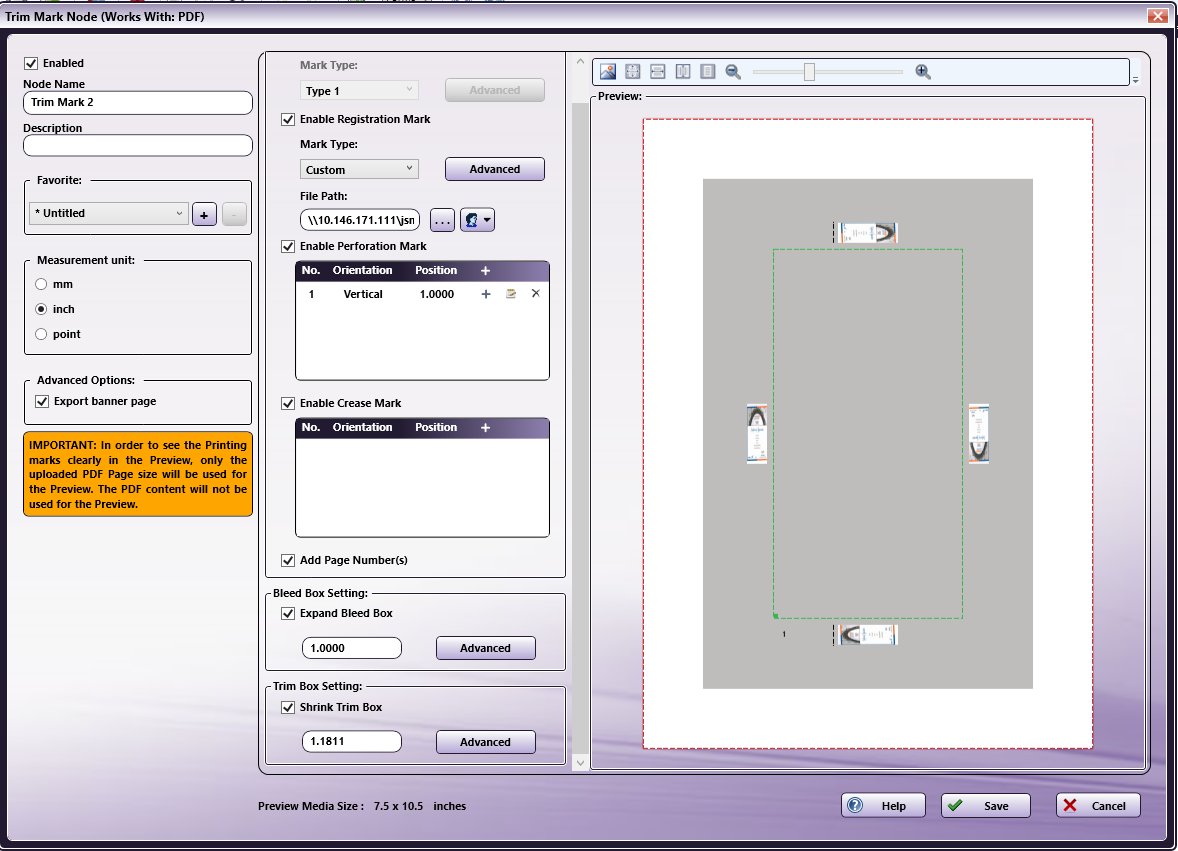
Task: Open the Favorite Untitled dropdown
Action: (107, 213)
